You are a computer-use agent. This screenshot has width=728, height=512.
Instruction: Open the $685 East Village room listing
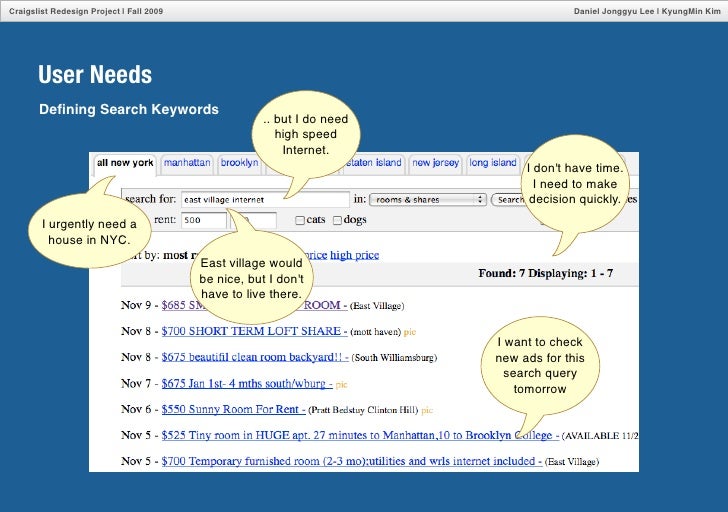pos(254,305)
